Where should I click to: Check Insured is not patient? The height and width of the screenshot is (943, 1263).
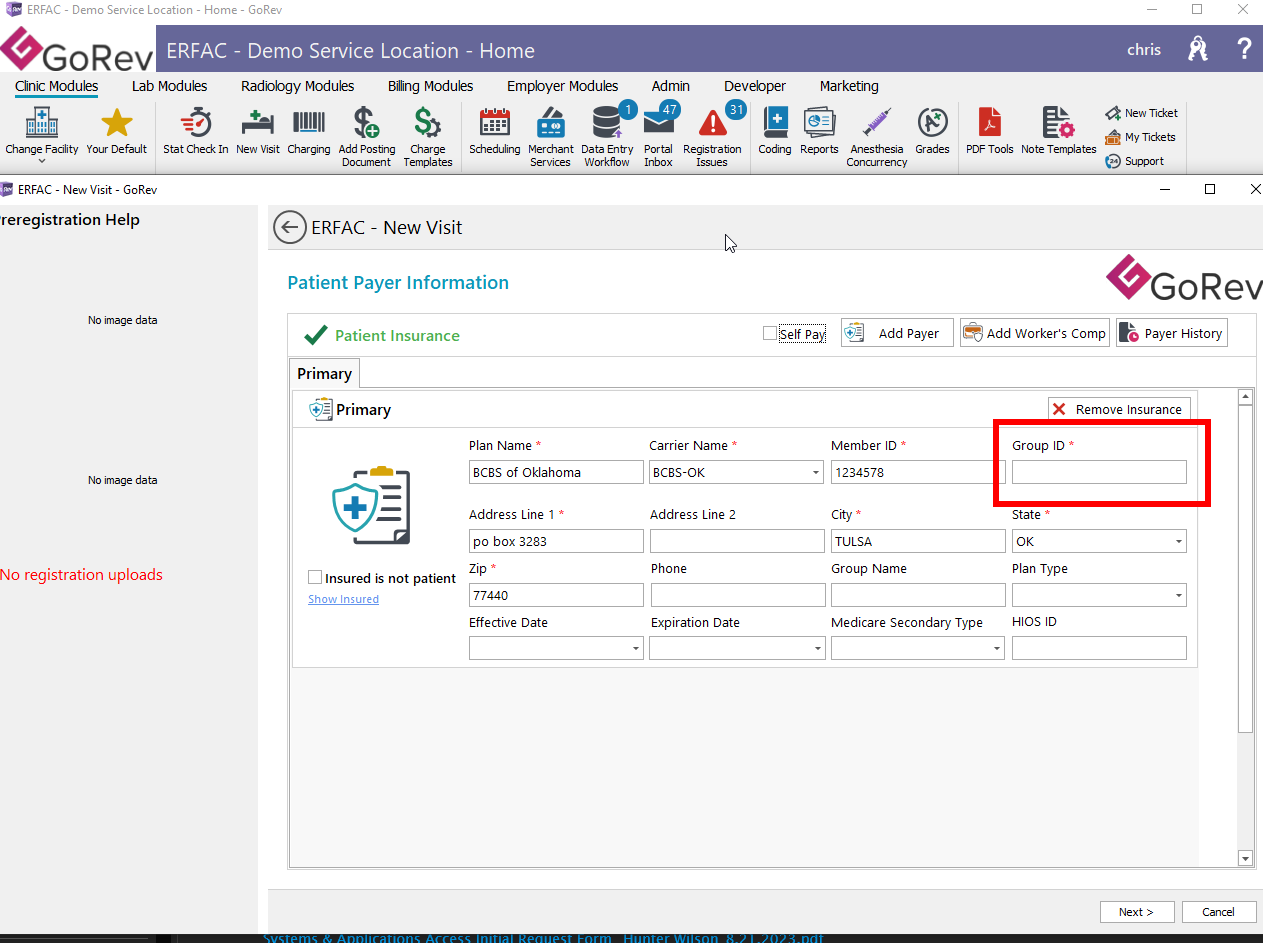coord(315,578)
